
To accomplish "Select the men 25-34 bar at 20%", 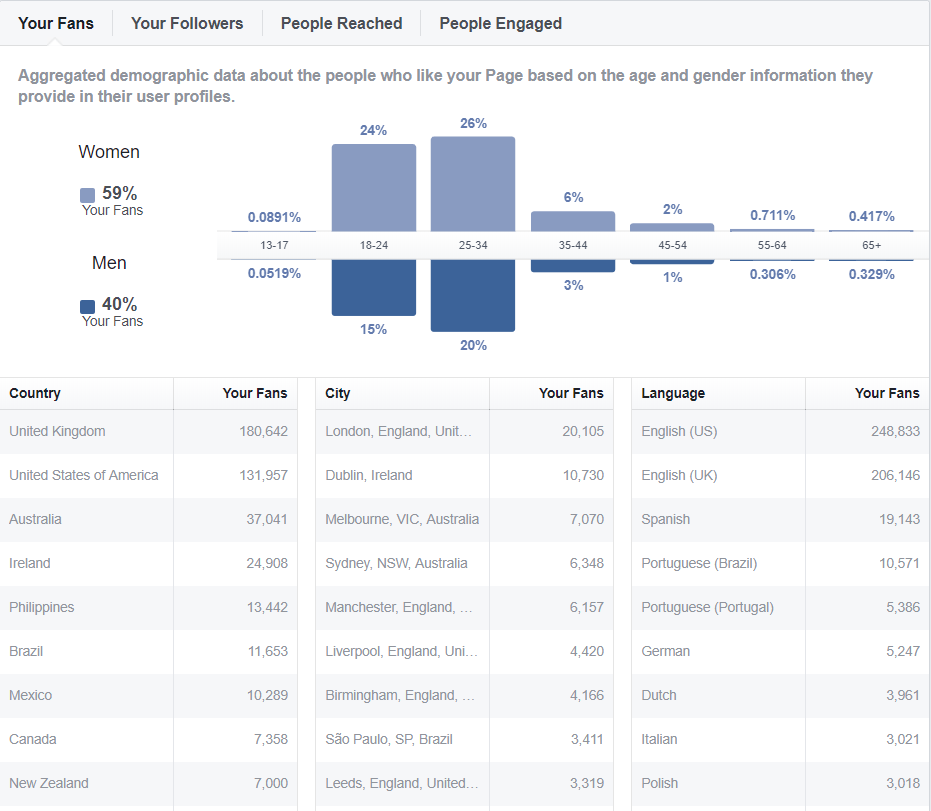I will (x=473, y=295).
